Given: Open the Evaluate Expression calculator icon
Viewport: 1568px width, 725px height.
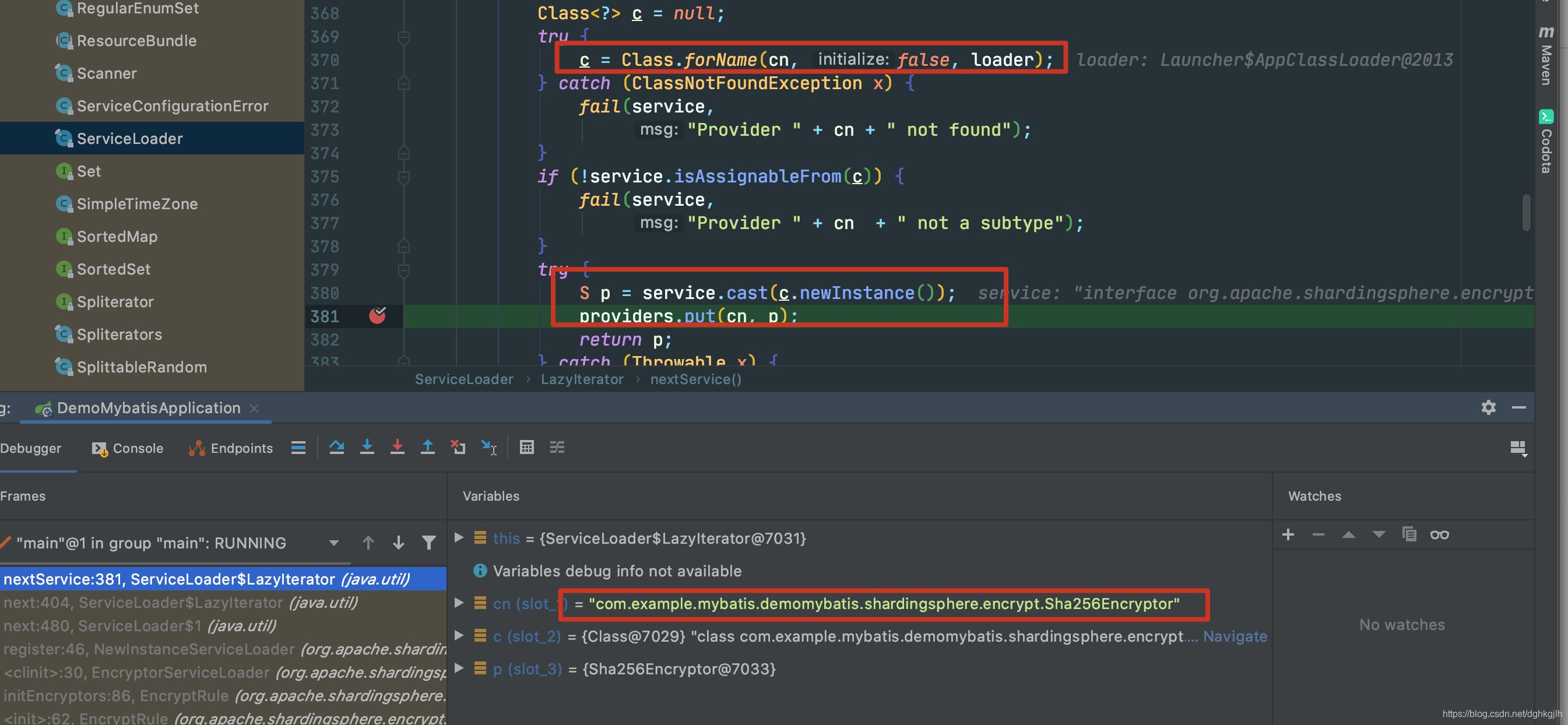Looking at the screenshot, I should pos(527,448).
